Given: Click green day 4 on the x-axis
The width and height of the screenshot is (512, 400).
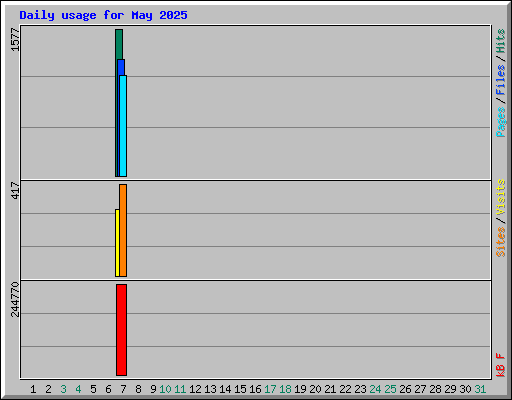Looking at the screenshot, I should coord(78,389).
